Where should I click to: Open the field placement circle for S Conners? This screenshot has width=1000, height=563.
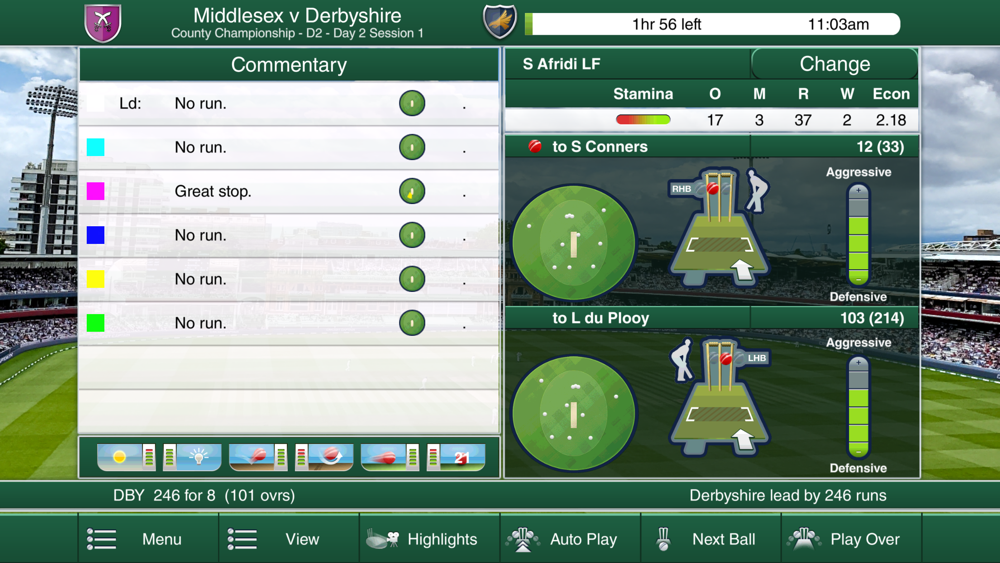pyautogui.click(x=573, y=242)
